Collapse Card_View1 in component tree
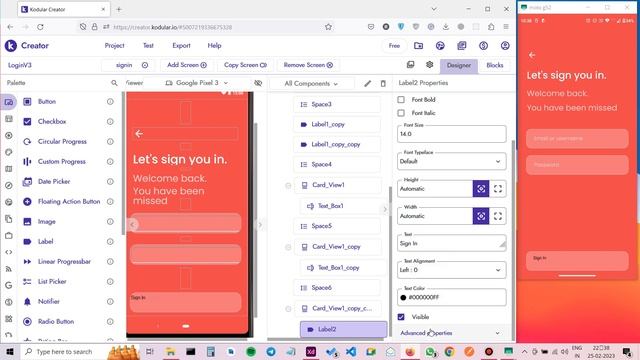Image resolution: width=640 pixels, height=360 pixels. click(288, 186)
